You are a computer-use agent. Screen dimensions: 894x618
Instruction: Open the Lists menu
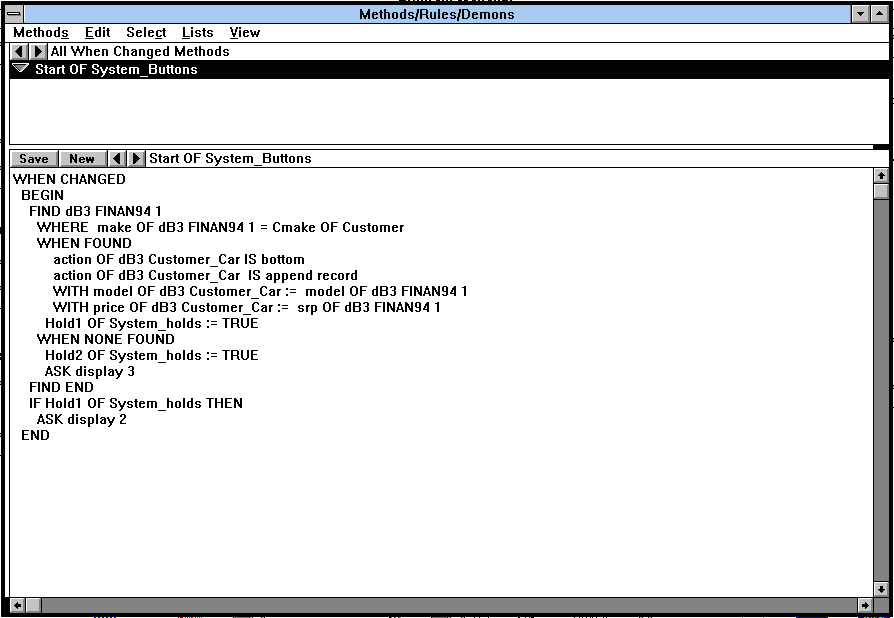[x=197, y=32]
